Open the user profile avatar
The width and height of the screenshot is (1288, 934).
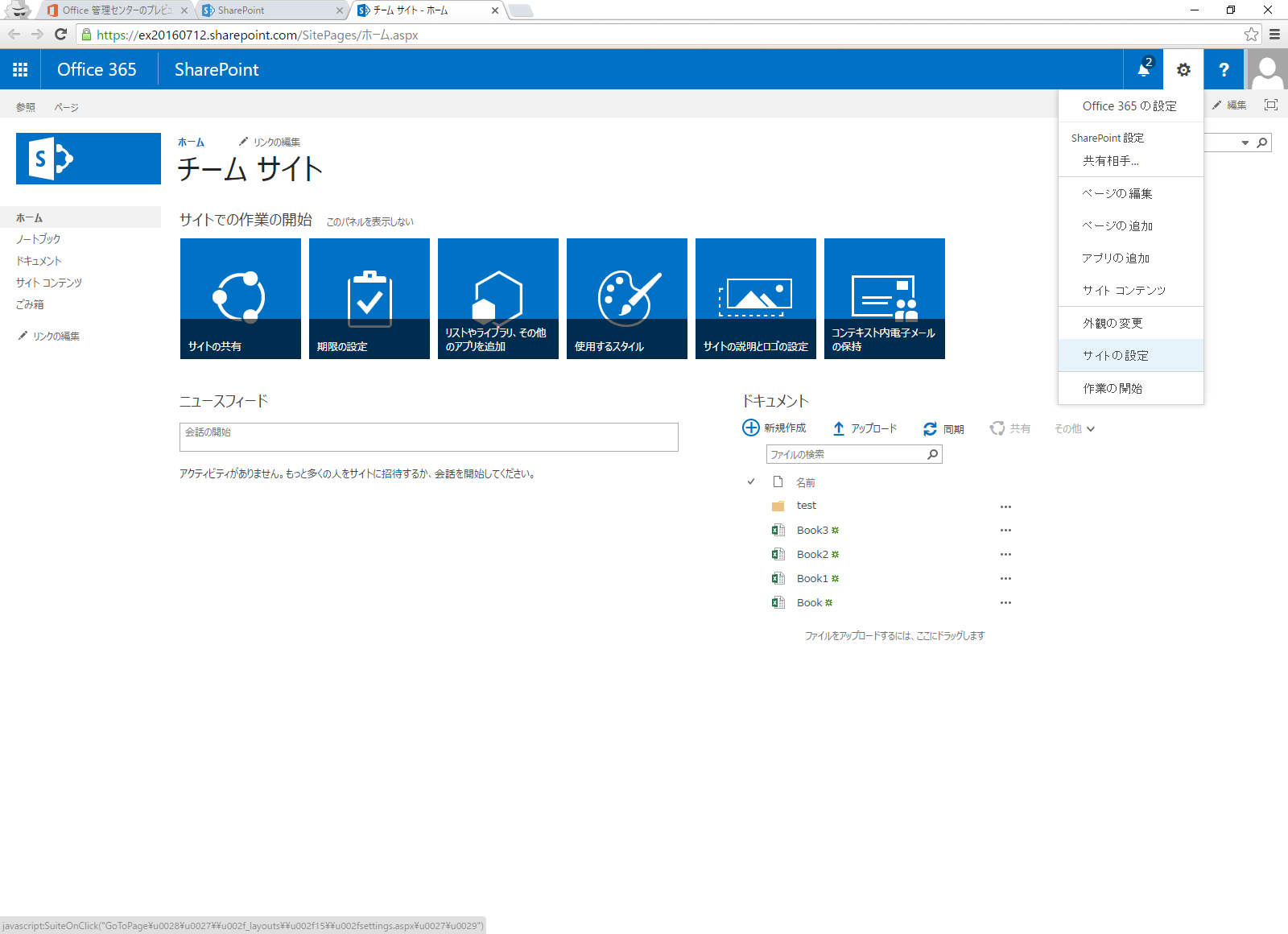point(1267,69)
